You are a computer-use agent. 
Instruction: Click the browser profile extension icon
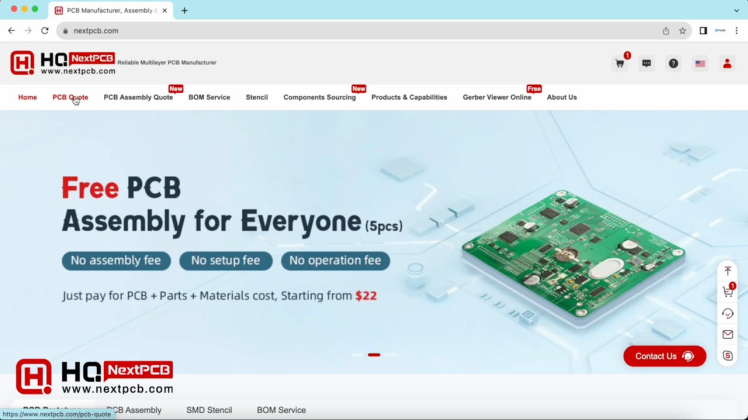(x=720, y=31)
